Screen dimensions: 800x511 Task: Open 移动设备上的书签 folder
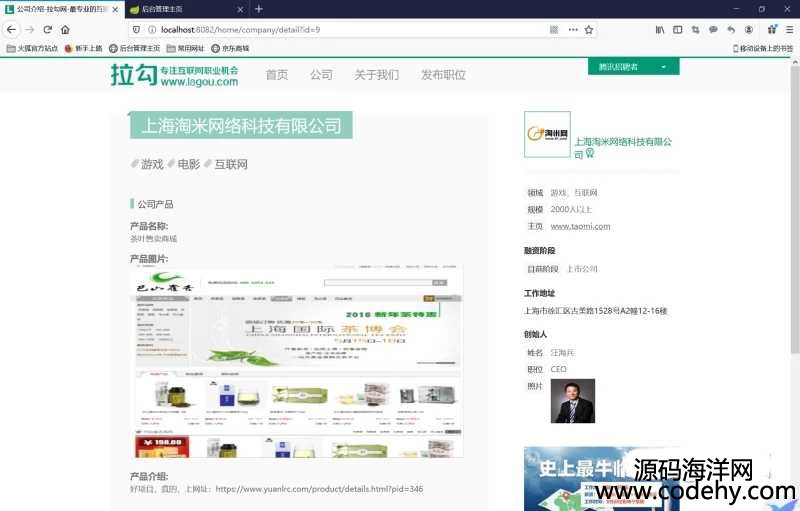763,48
